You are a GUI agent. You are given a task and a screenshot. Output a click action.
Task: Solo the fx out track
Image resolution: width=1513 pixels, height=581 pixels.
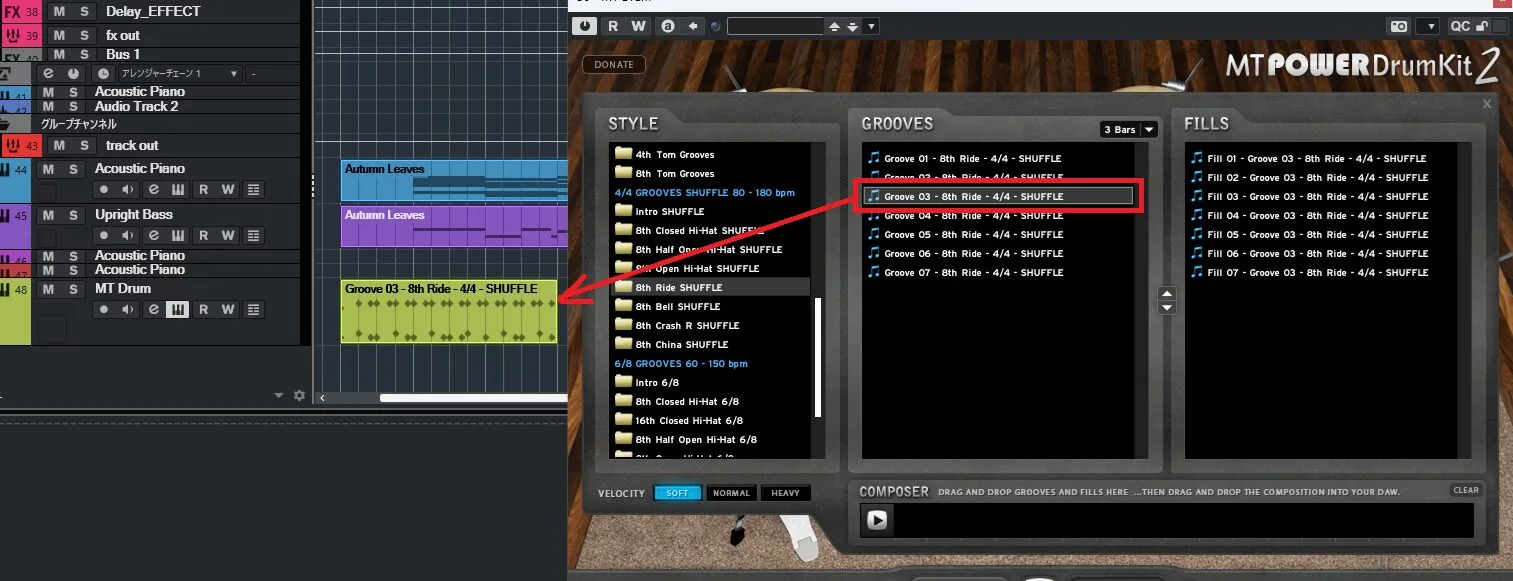(84, 36)
